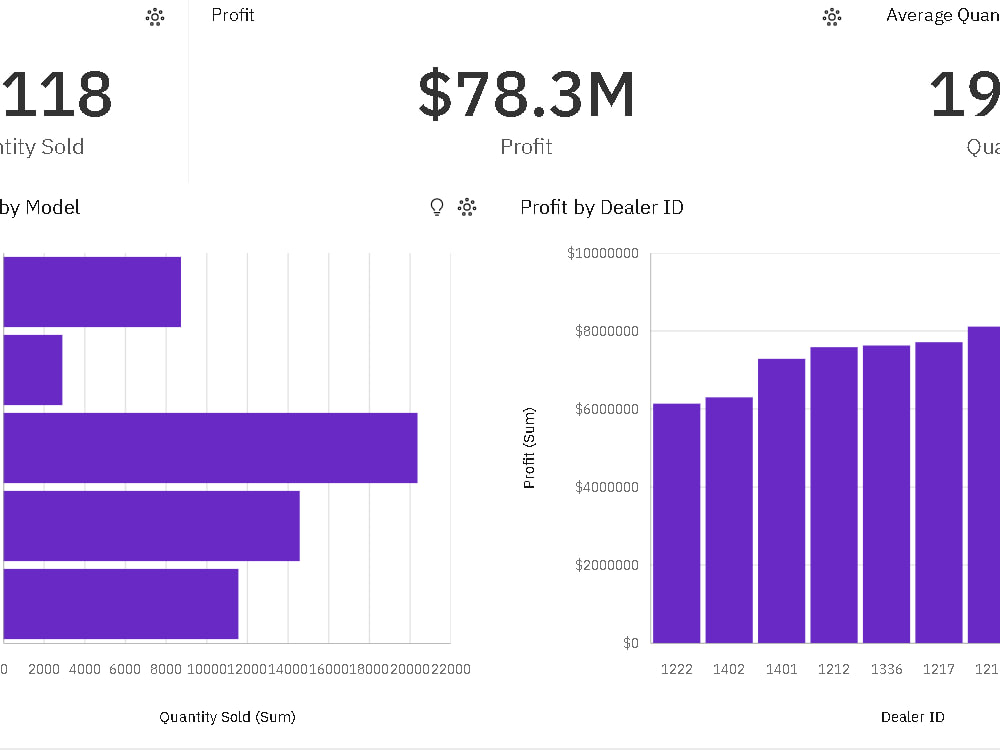Screen dimensions: 1000x750
Task: Click the shortest bar in Quantity Sold by Model
Action: click(30, 369)
